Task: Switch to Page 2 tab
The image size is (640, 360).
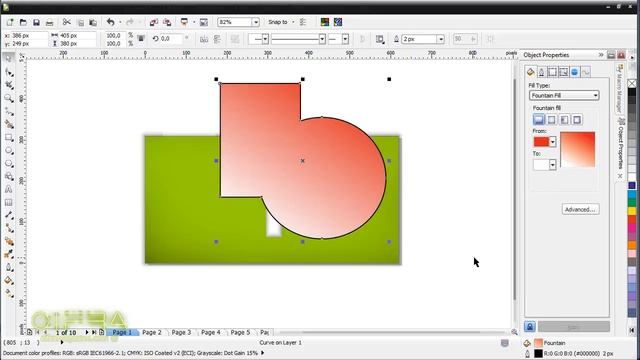Action: pyautogui.click(x=151, y=332)
